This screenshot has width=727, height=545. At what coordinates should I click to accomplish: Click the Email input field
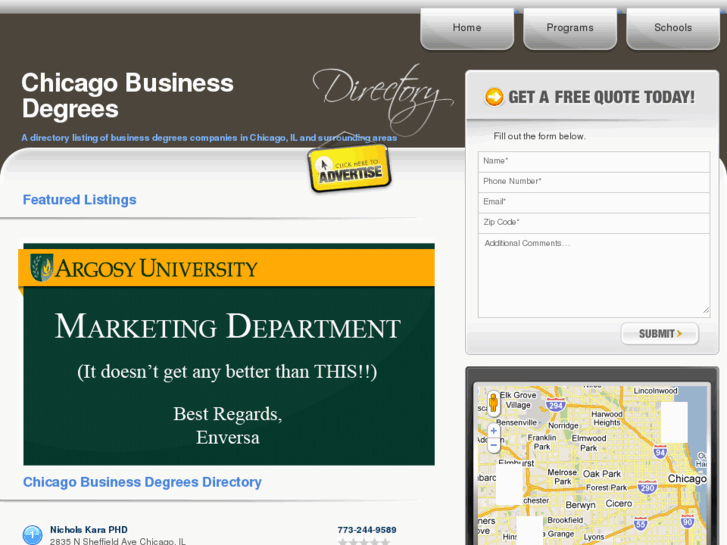click(594, 202)
